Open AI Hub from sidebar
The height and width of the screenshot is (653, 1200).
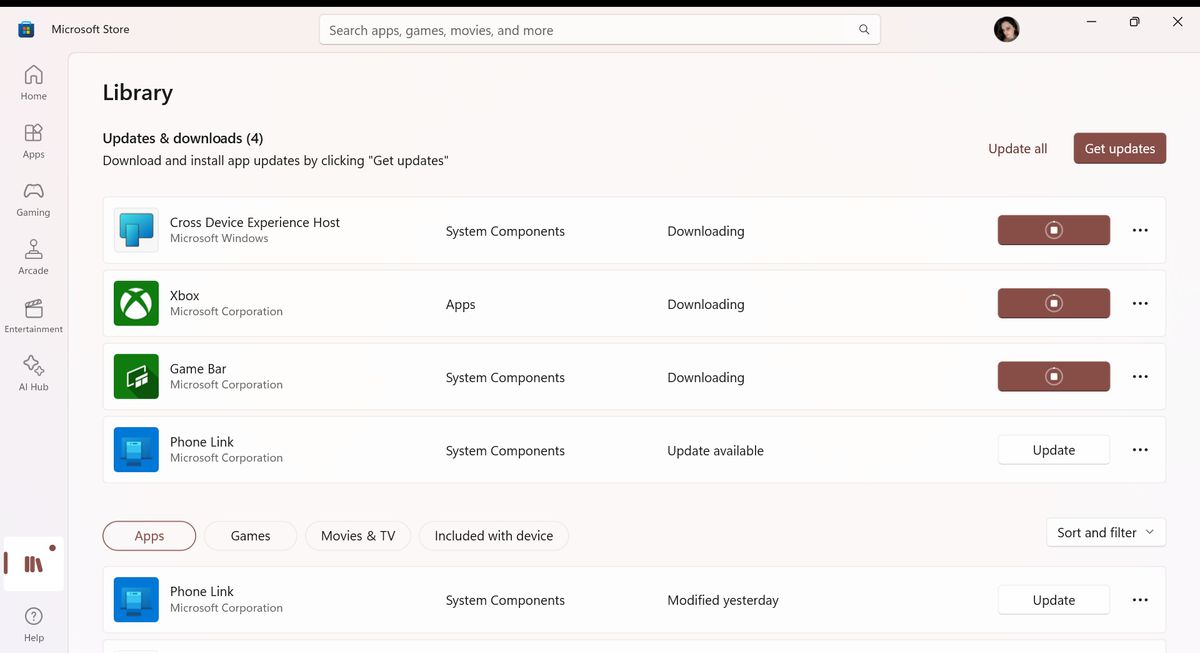pos(33,373)
